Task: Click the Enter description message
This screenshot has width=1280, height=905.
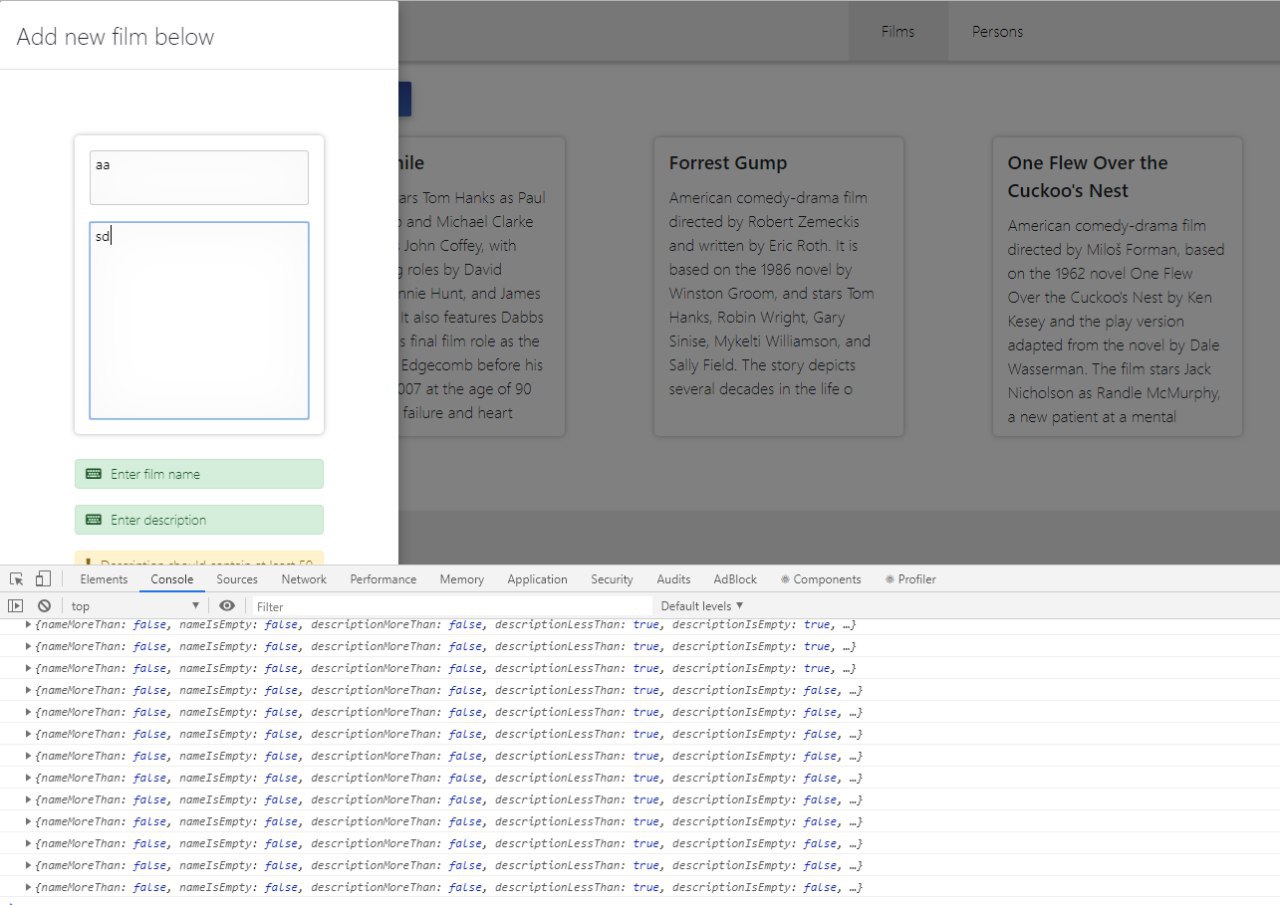Action: pos(199,520)
